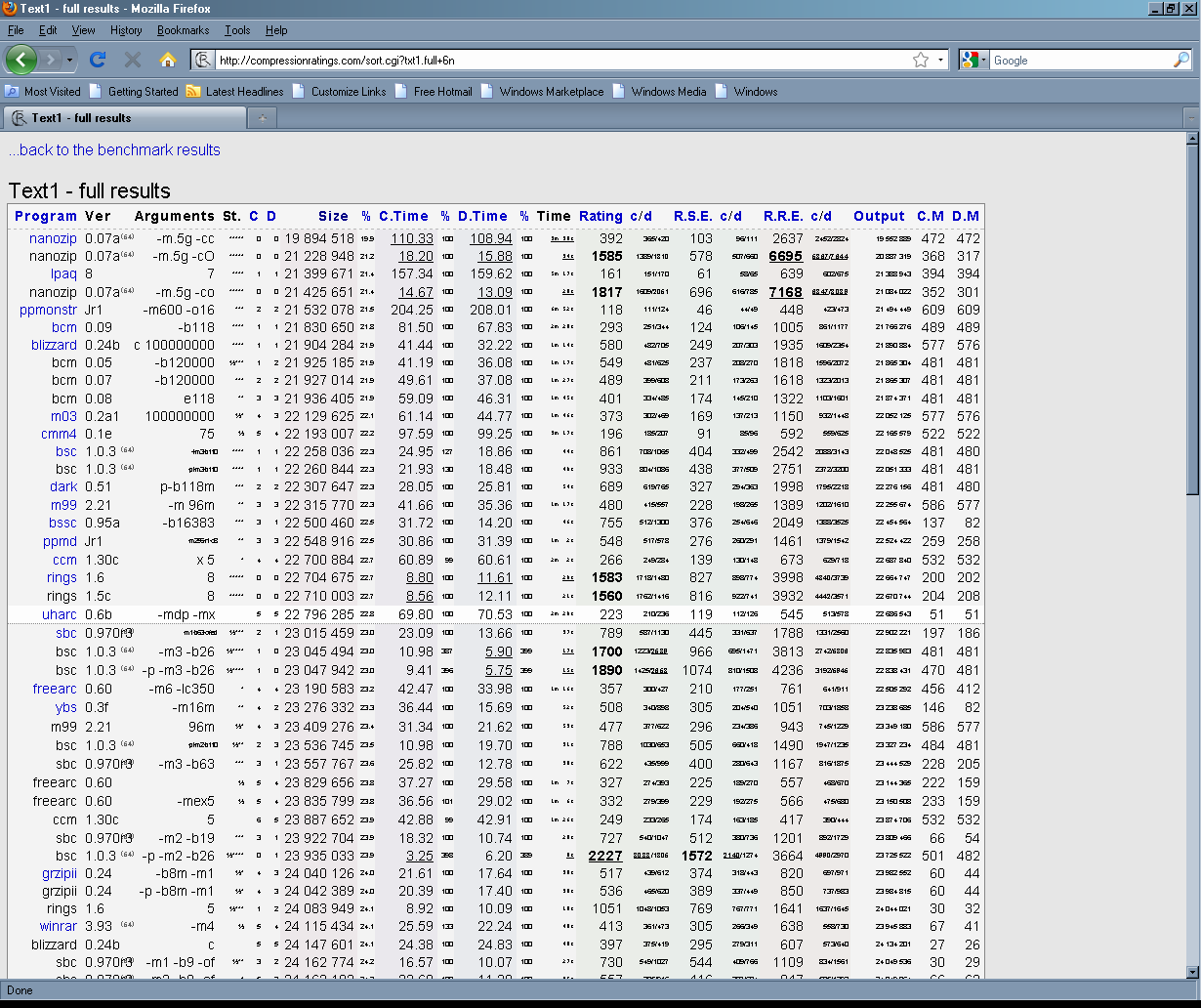Open the Bookmarks menu

click(x=183, y=30)
